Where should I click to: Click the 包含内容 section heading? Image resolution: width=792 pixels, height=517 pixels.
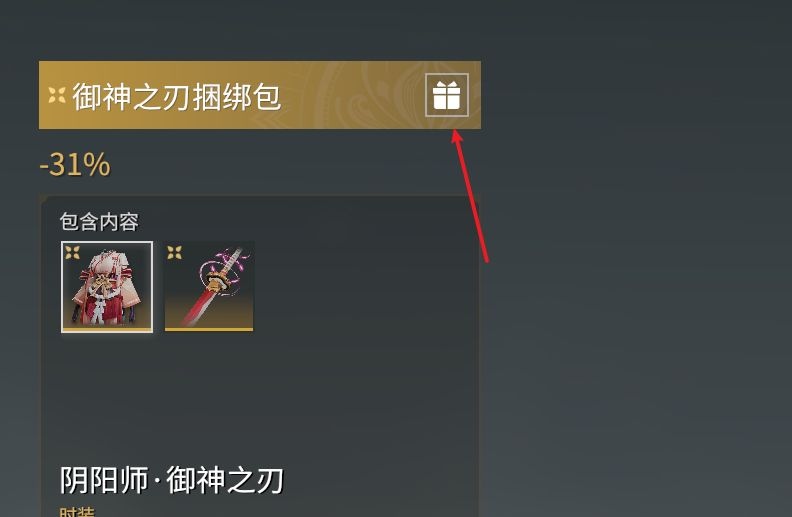(x=99, y=222)
